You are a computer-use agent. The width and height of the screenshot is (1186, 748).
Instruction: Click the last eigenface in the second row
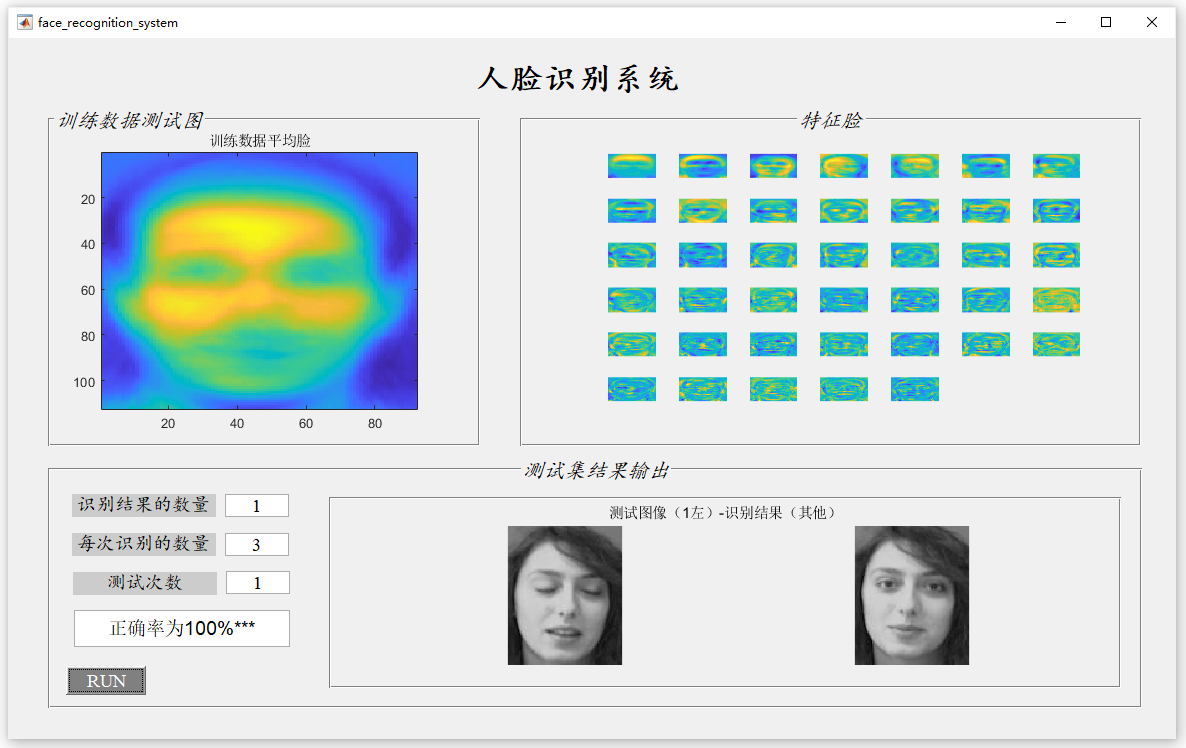click(x=1056, y=210)
